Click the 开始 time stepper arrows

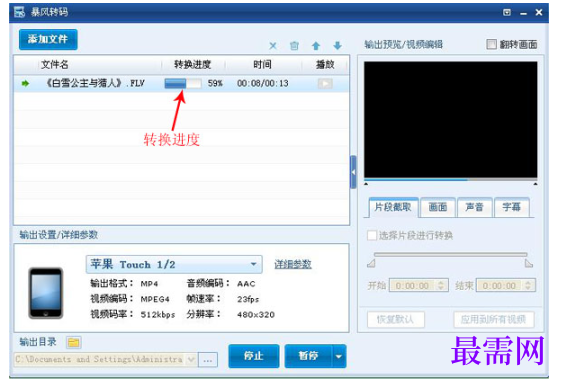(442, 286)
